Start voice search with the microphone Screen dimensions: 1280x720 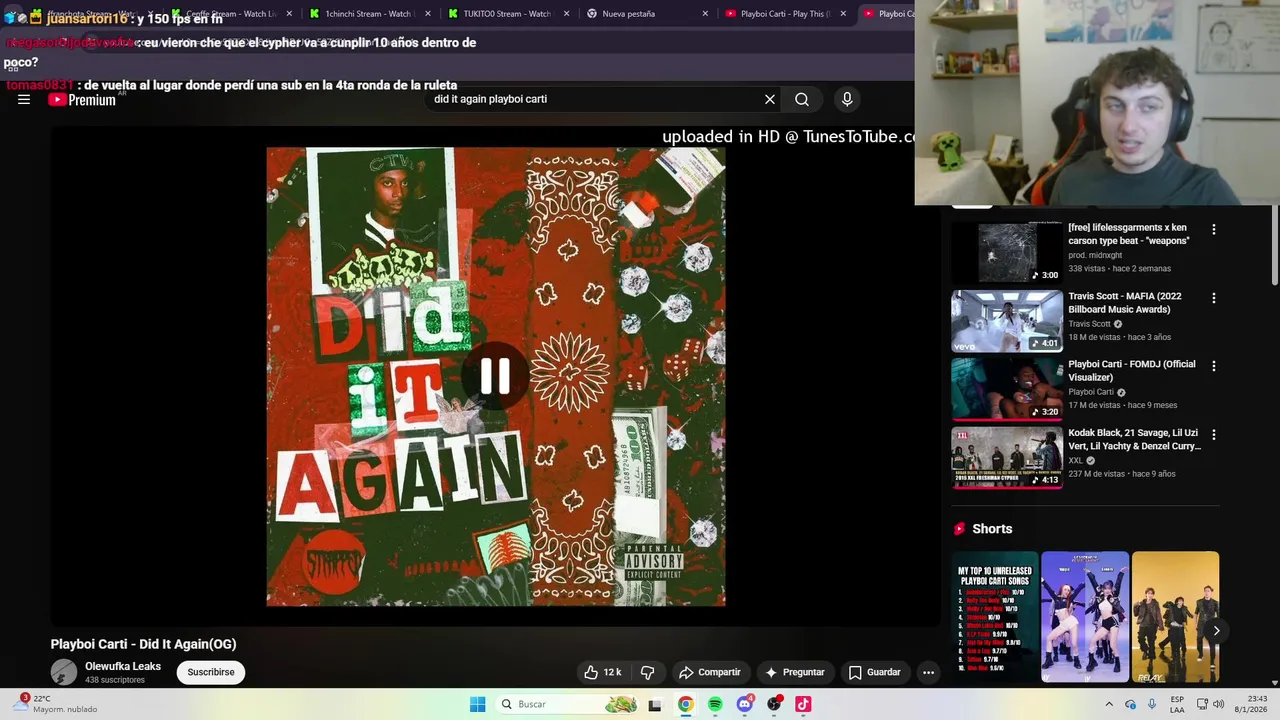[x=847, y=99]
